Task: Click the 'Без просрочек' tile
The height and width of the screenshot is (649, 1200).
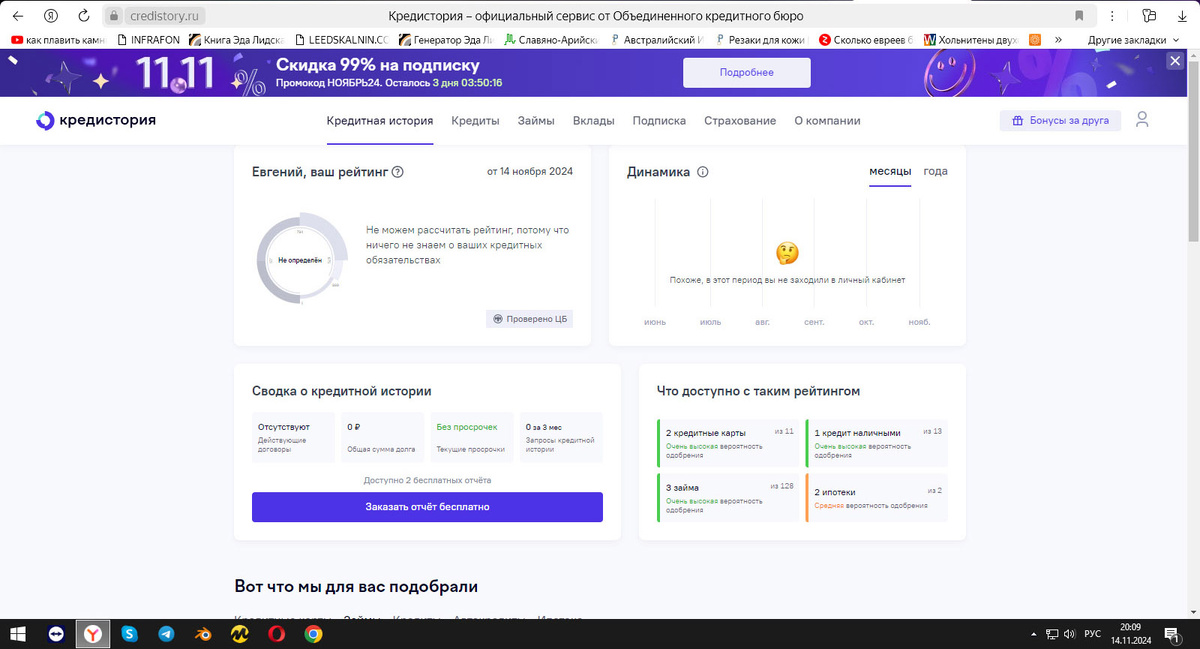Action: [472, 437]
